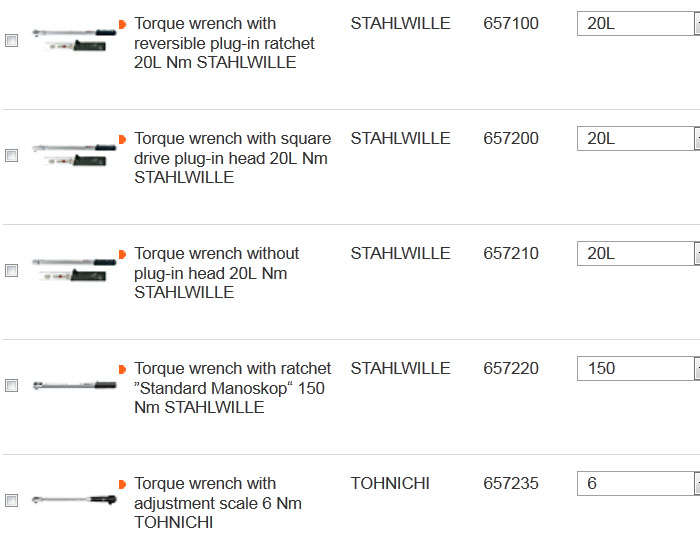Image resolution: width=700 pixels, height=550 pixels.
Task: Mark the Standard Manoskop wrench checkbox
Action: coord(12,386)
